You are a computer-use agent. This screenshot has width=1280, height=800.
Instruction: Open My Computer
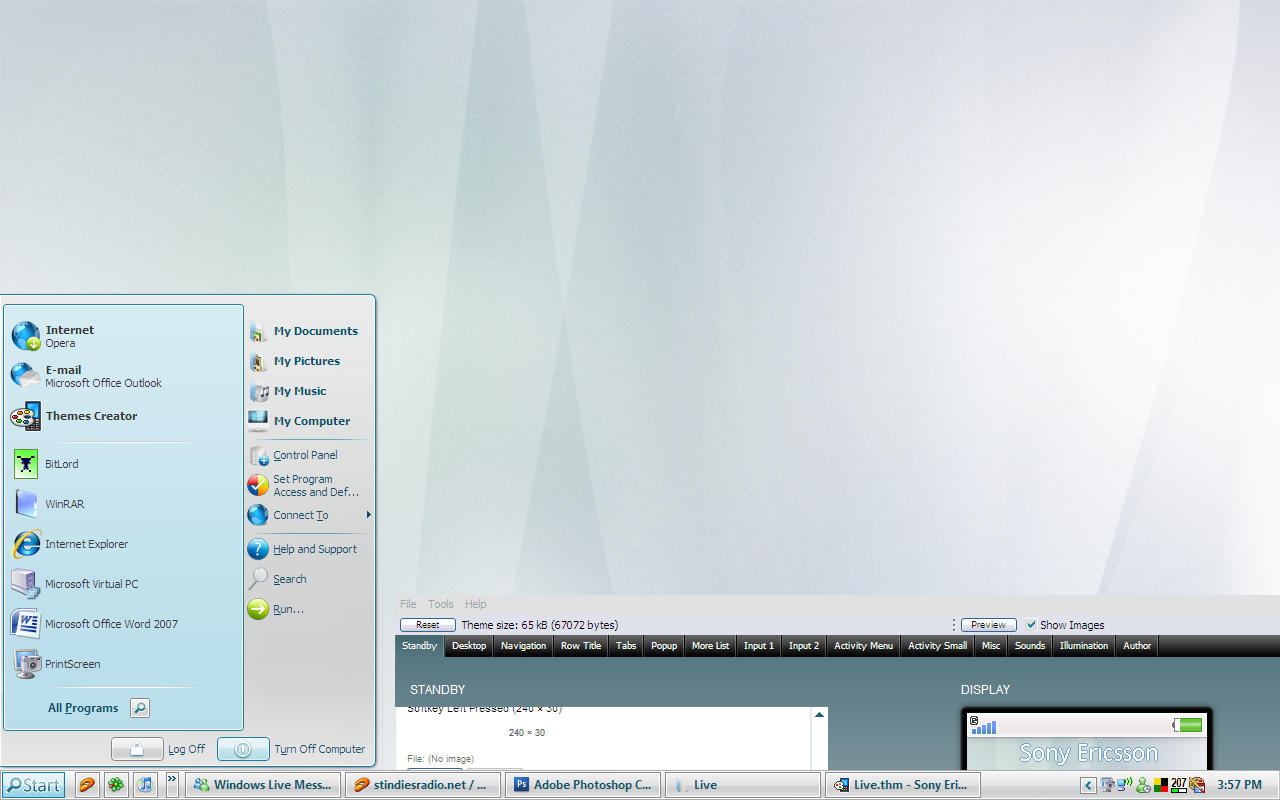308,421
